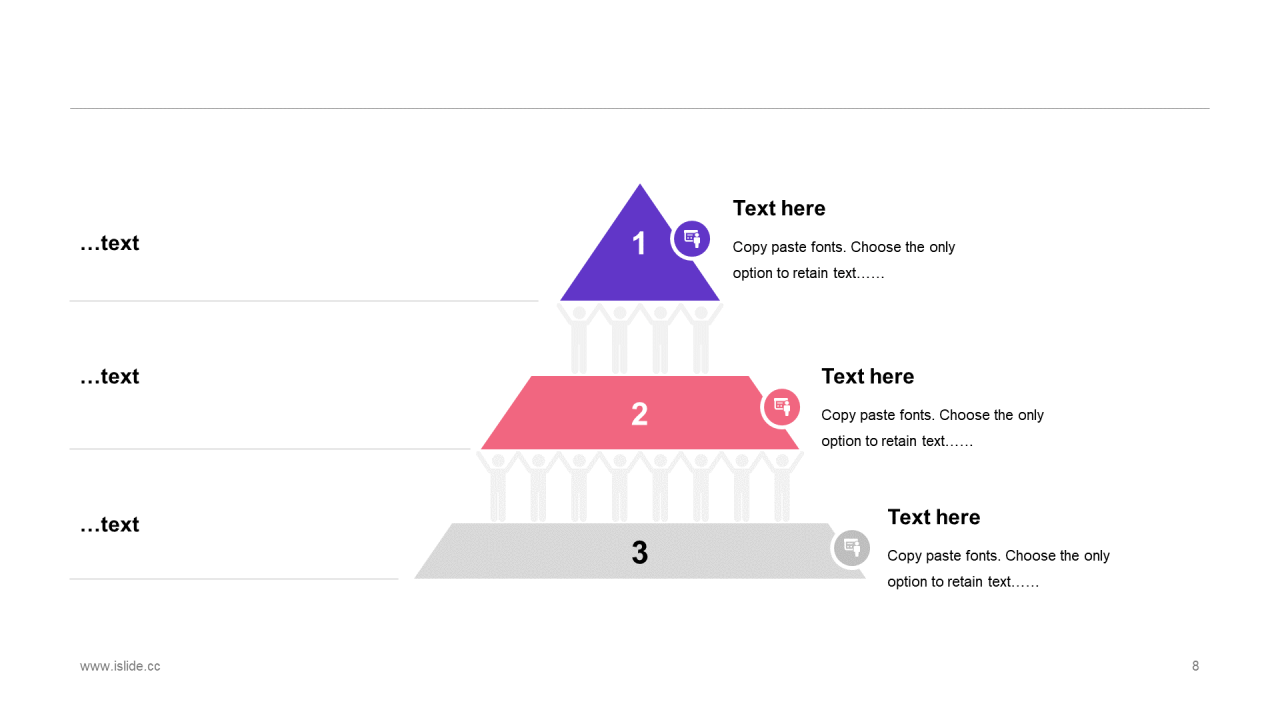1280x720 pixels.
Task: Click the pink trapezoid labeled 2
Action: 640,413
